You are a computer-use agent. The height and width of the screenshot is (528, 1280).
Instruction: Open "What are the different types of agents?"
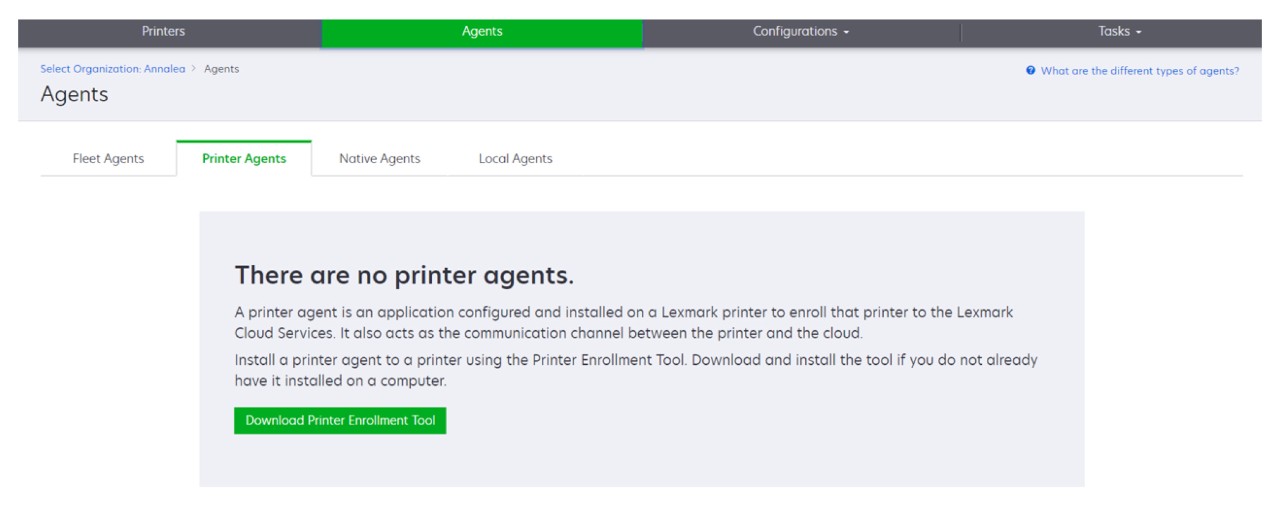(x=1140, y=71)
